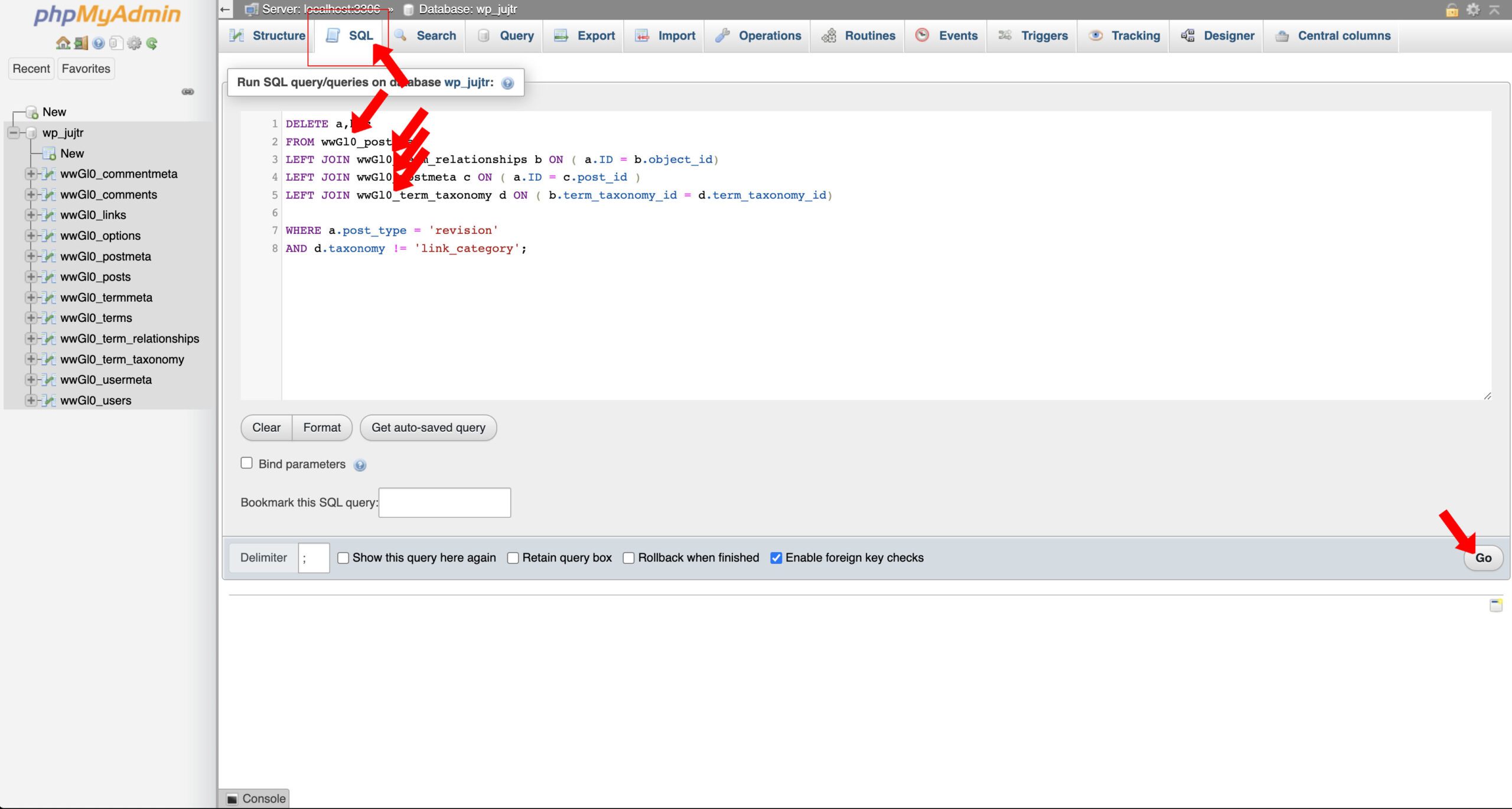Screen dimensions: 1512x809
Task: Open the Console panel label
Action: click(x=264, y=799)
